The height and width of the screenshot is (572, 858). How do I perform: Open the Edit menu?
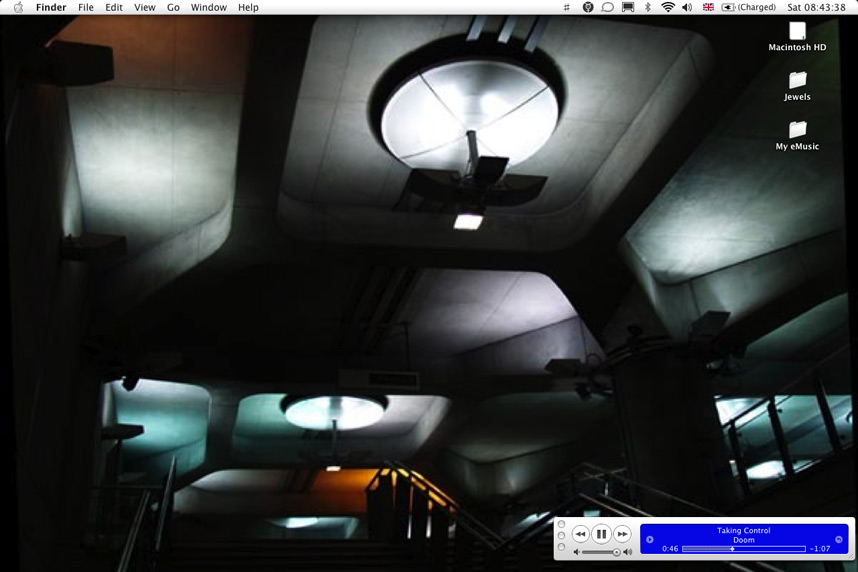click(114, 7)
